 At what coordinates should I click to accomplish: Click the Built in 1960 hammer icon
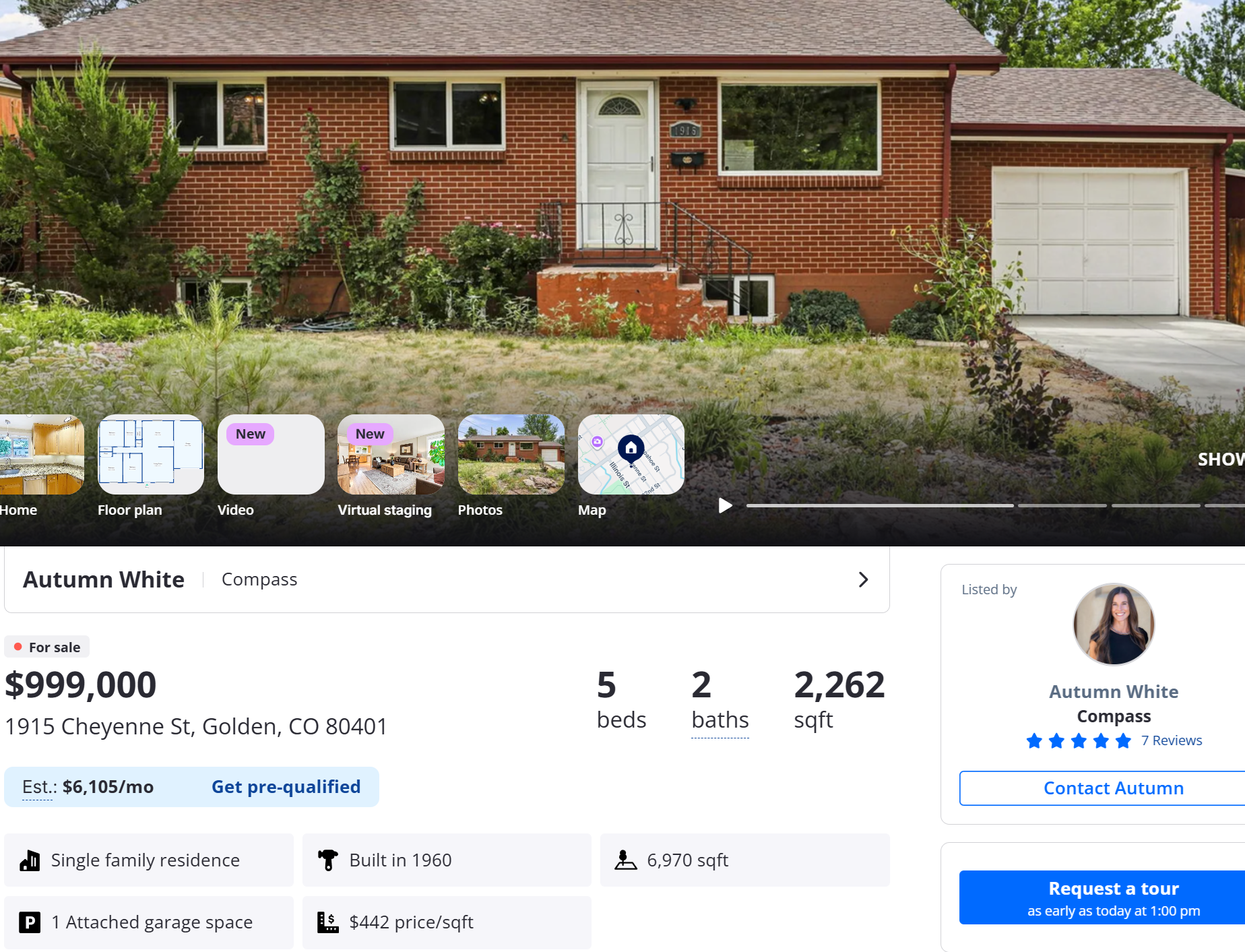tap(327, 860)
